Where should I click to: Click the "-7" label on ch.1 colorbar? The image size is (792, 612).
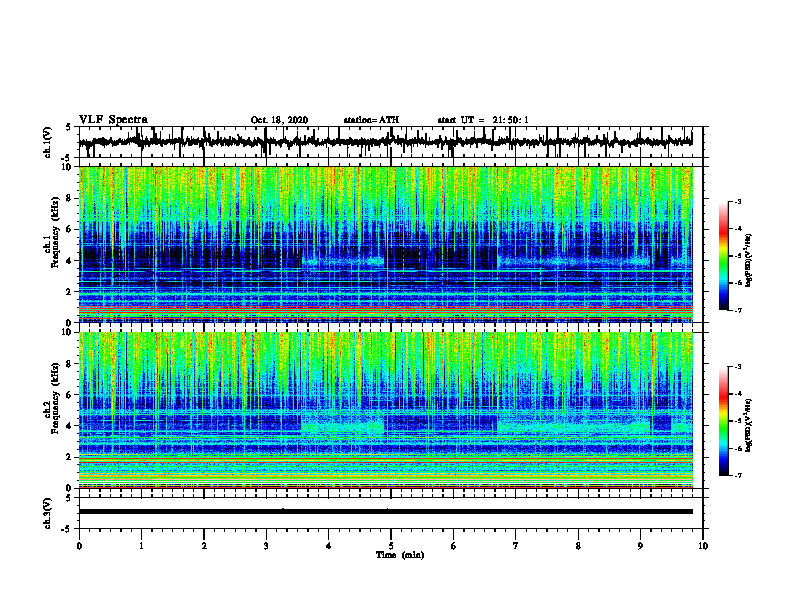[x=738, y=310]
